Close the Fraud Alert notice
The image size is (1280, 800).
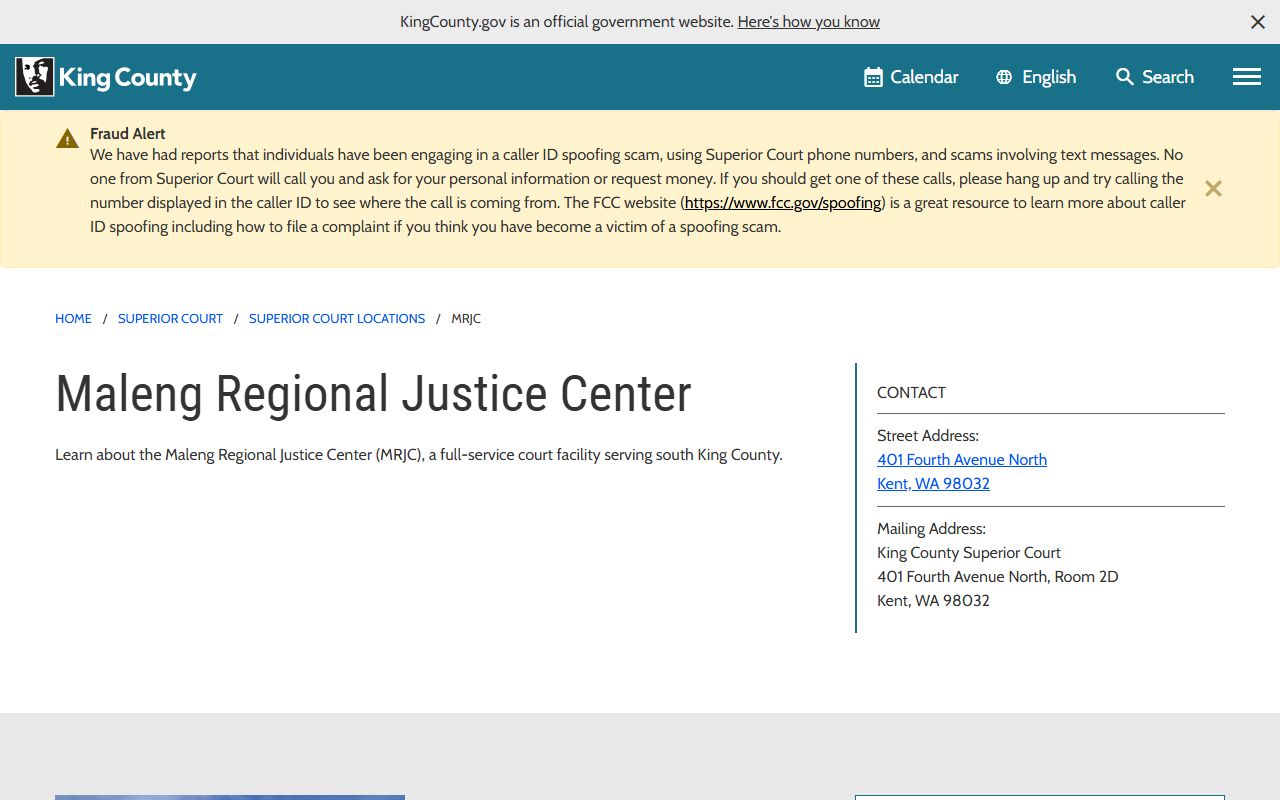(x=1212, y=189)
